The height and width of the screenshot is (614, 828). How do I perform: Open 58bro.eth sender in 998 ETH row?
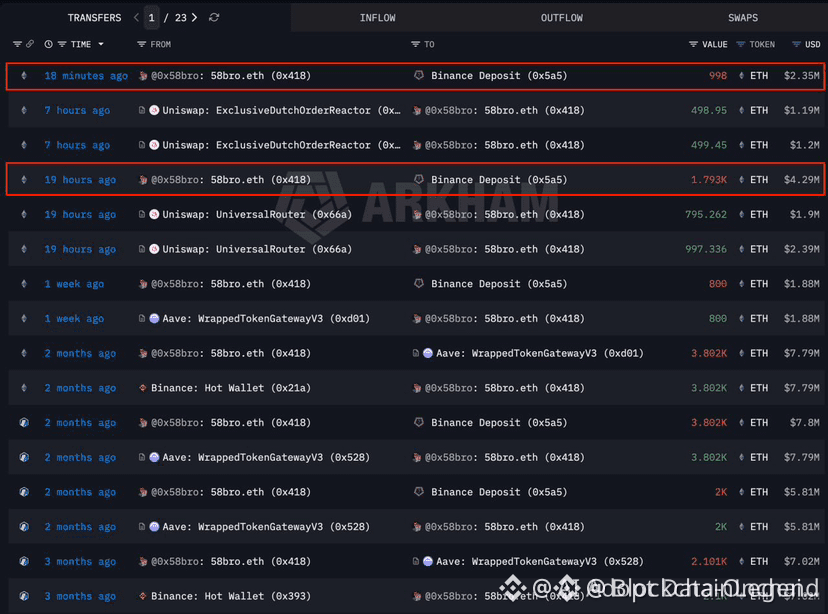[x=231, y=76]
